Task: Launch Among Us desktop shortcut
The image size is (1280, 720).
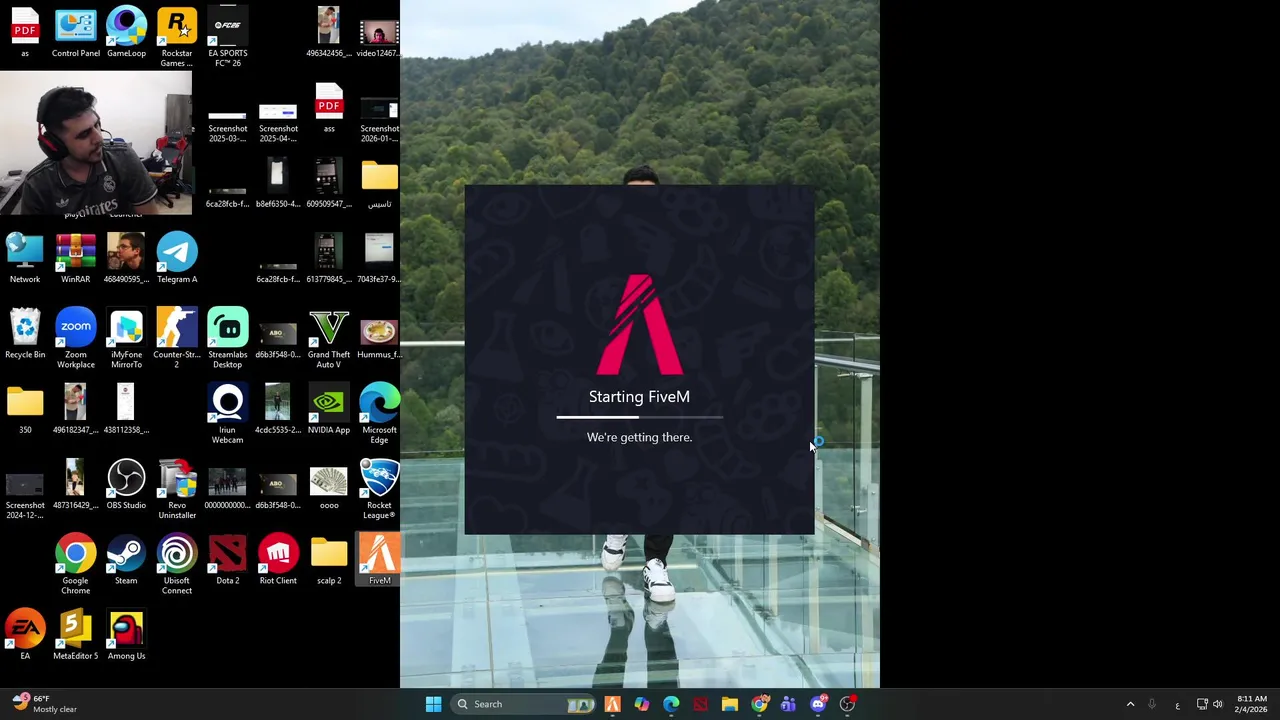Action: pyautogui.click(x=126, y=635)
